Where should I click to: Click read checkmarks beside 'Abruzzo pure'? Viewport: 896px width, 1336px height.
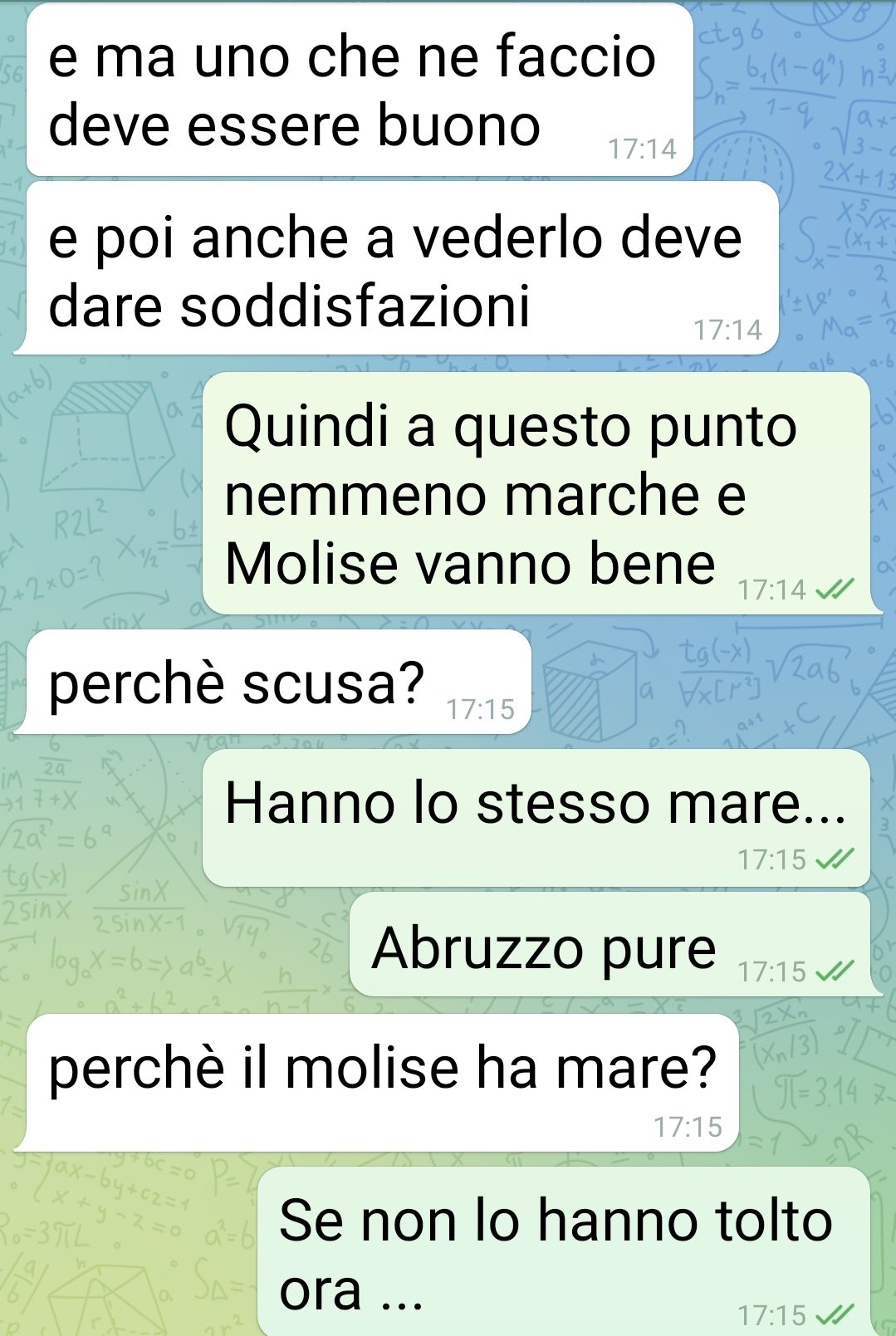tap(835, 971)
